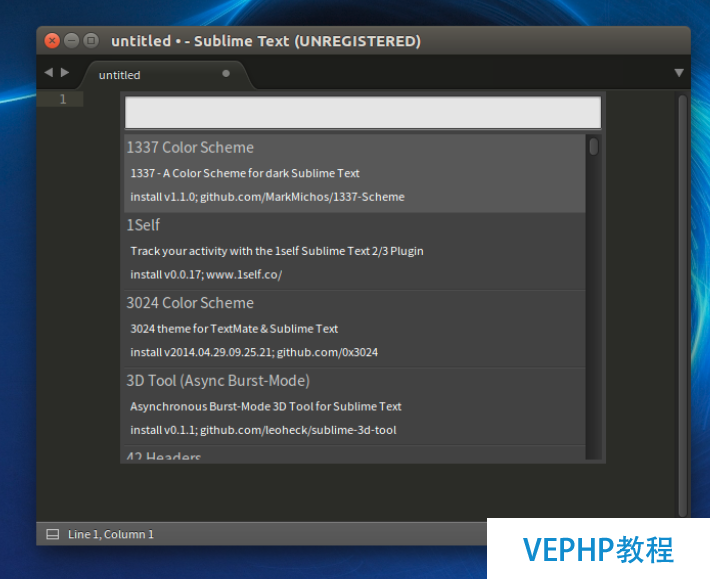Screen dimensions: 710x579
Task: Open the tab list dropdown arrow
Action: pyautogui.click(x=679, y=73)
